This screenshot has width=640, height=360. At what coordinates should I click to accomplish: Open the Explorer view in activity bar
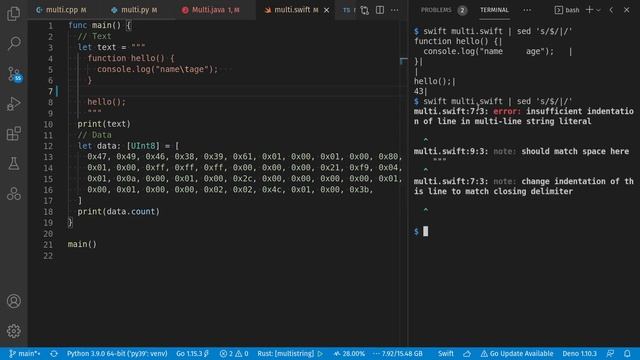tap(13, 13)
